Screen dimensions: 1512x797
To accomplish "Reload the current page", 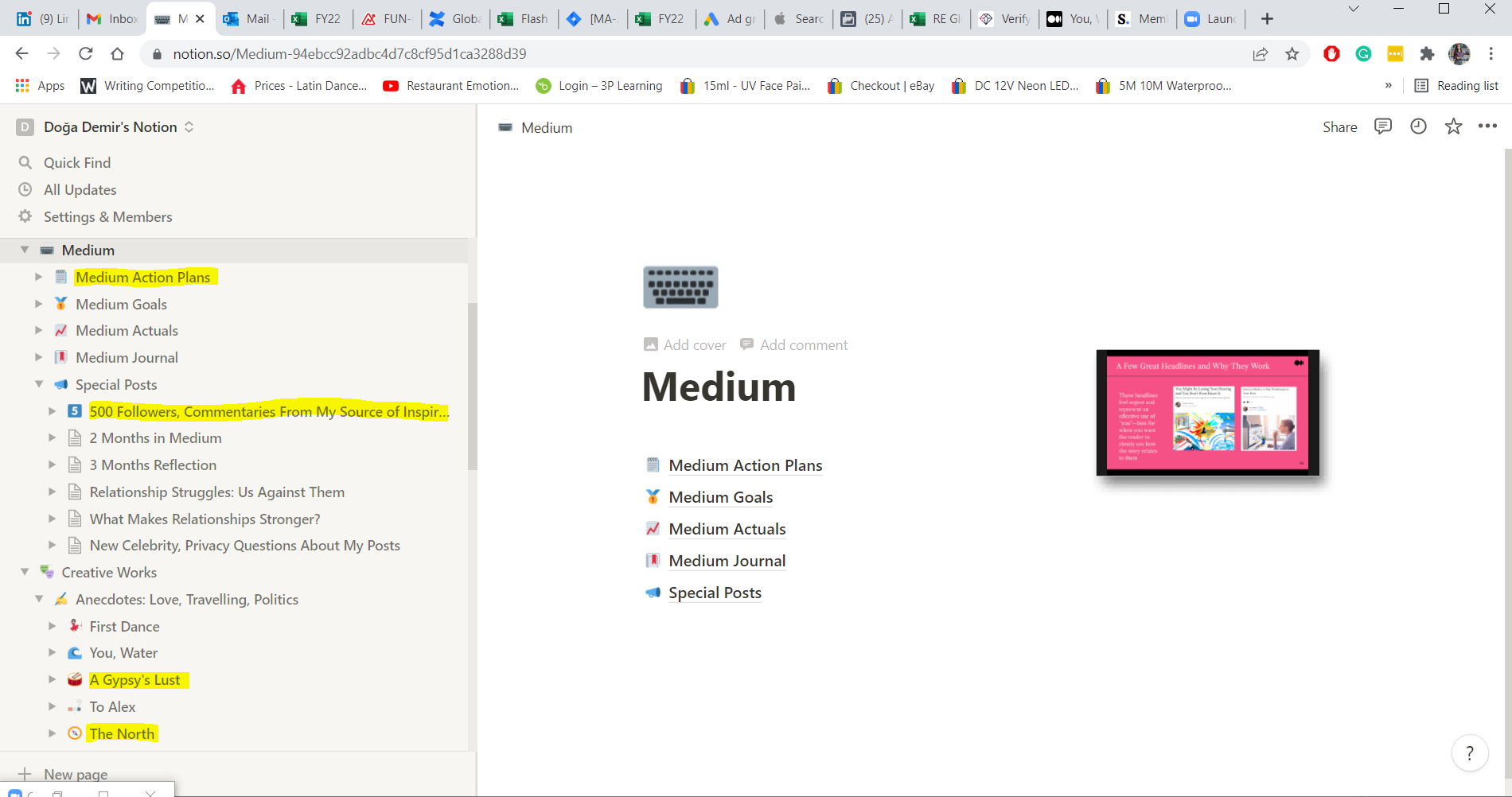I will pyautogui.click(x=86, y=53).
